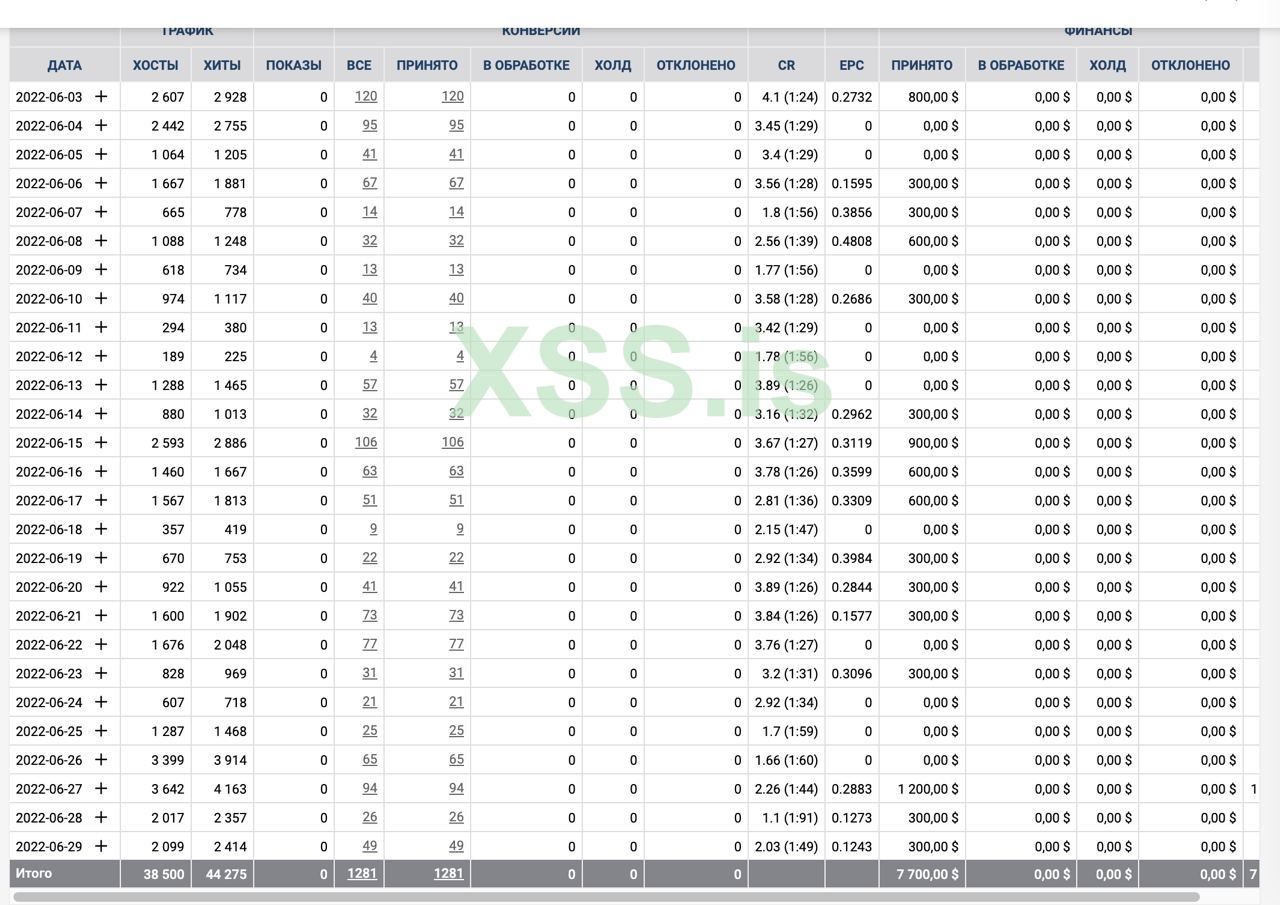Screen dimensions: 1280x905
Task: Click the ДАТА column header
Action: click(x=64, y=65)
